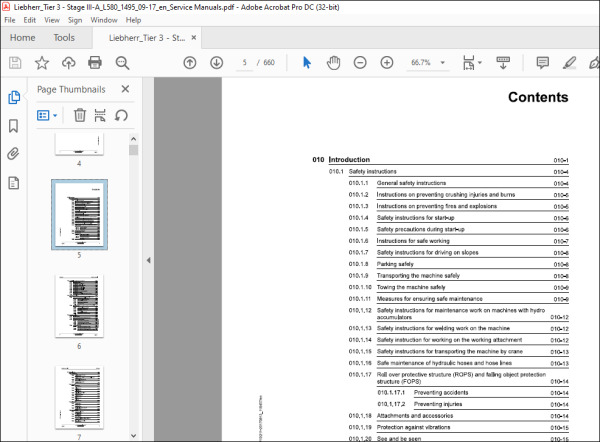Select page 6 thumbnail
This screenshot has width=600, height=442.
[x=79, y=306]
